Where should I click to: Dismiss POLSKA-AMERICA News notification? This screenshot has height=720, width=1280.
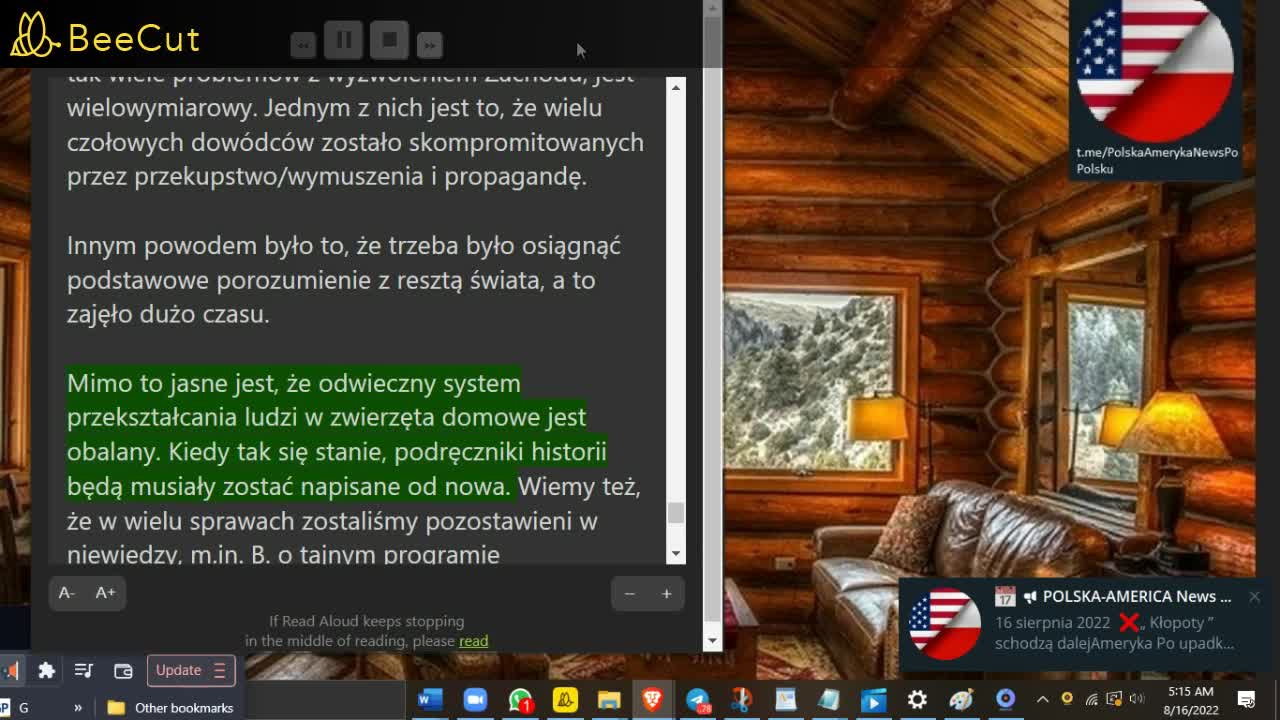point(1254,596)
